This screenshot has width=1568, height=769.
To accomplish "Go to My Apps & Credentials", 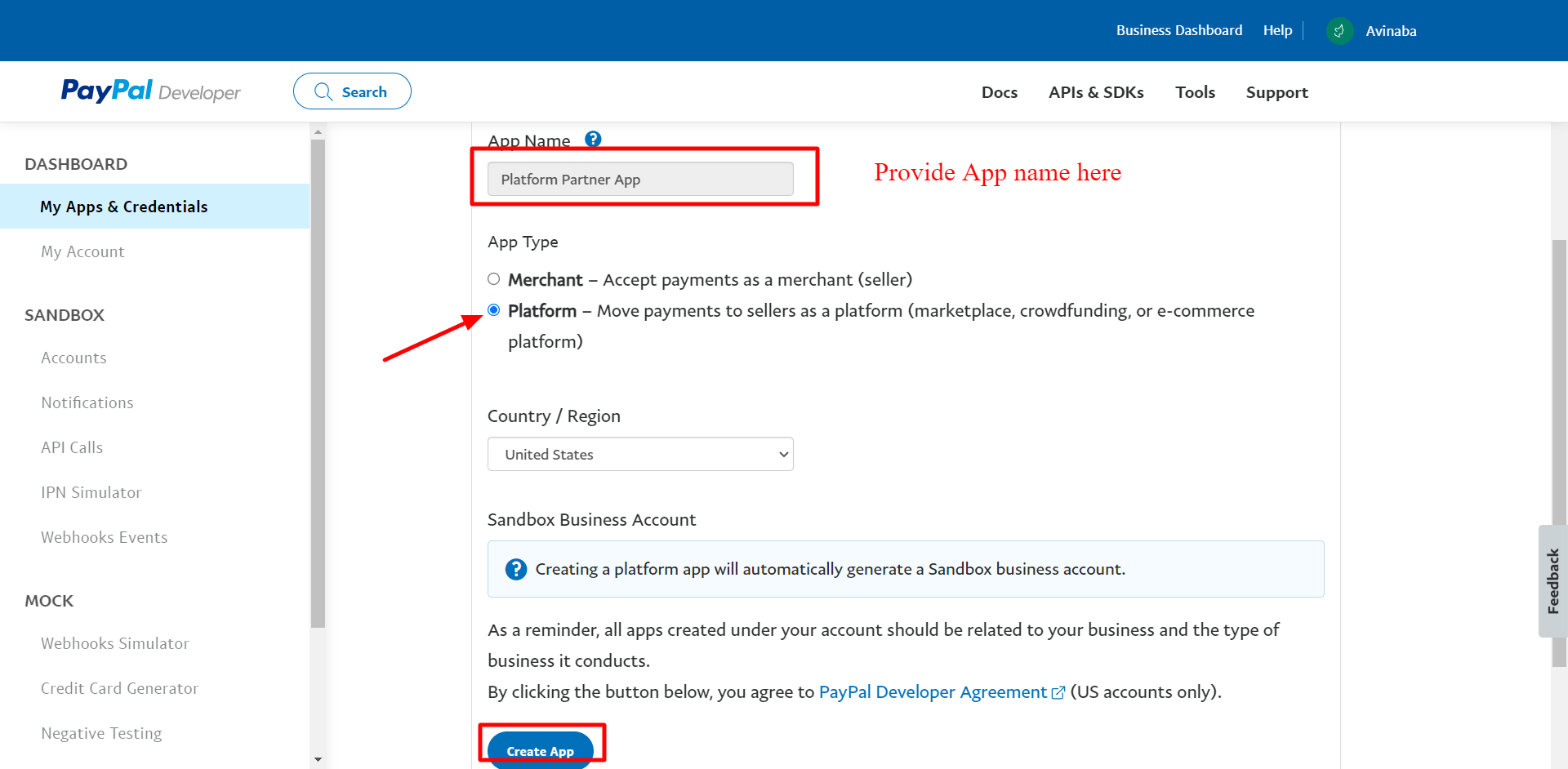I will pyautogui.click(x=124, y=207).
